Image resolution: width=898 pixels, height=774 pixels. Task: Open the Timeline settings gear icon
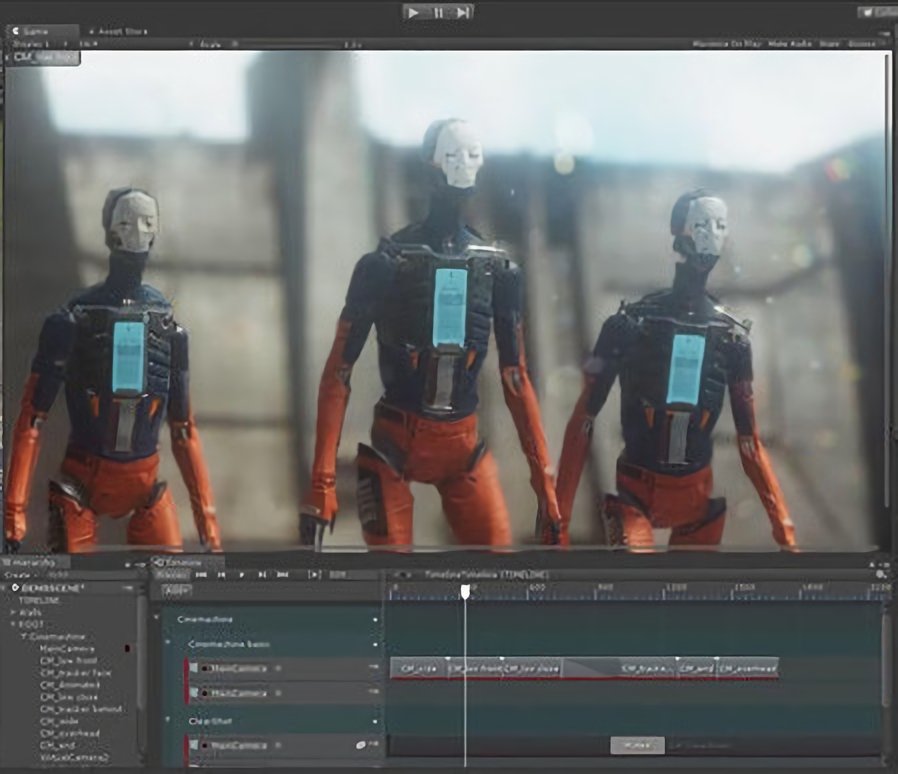tap(880, 575)
